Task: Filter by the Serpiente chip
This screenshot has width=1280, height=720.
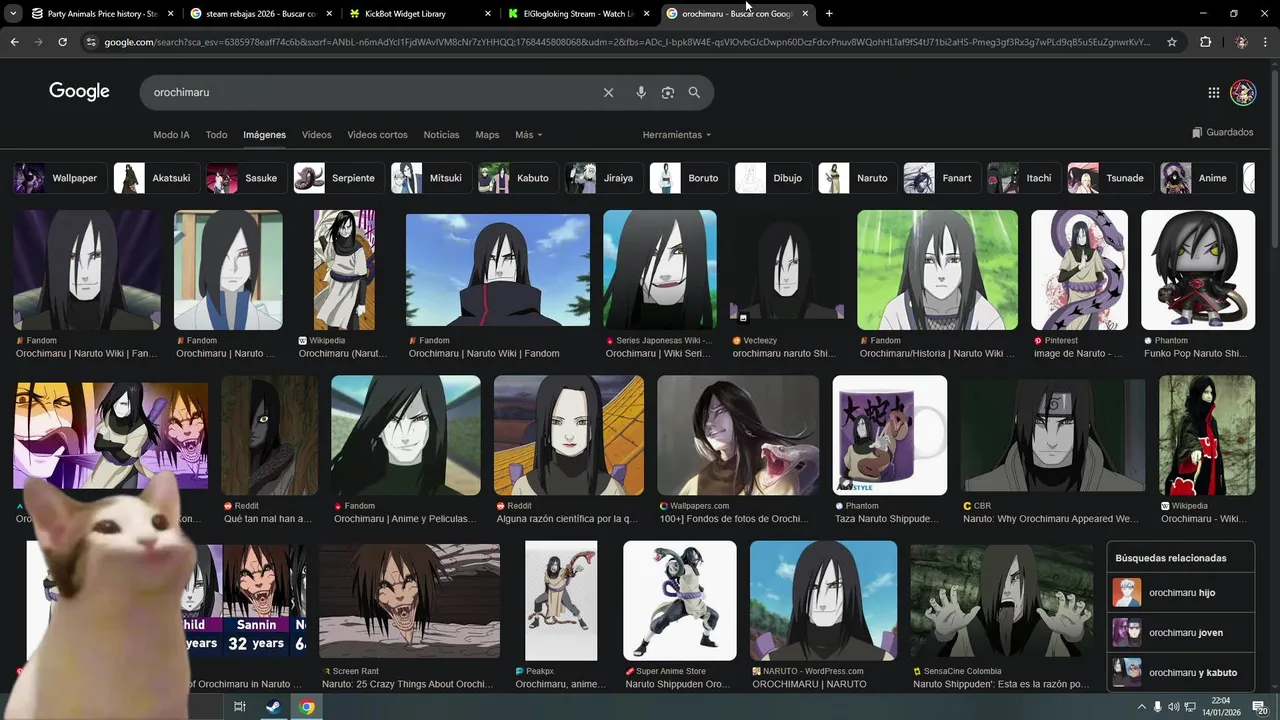Action: coord(338,178)
